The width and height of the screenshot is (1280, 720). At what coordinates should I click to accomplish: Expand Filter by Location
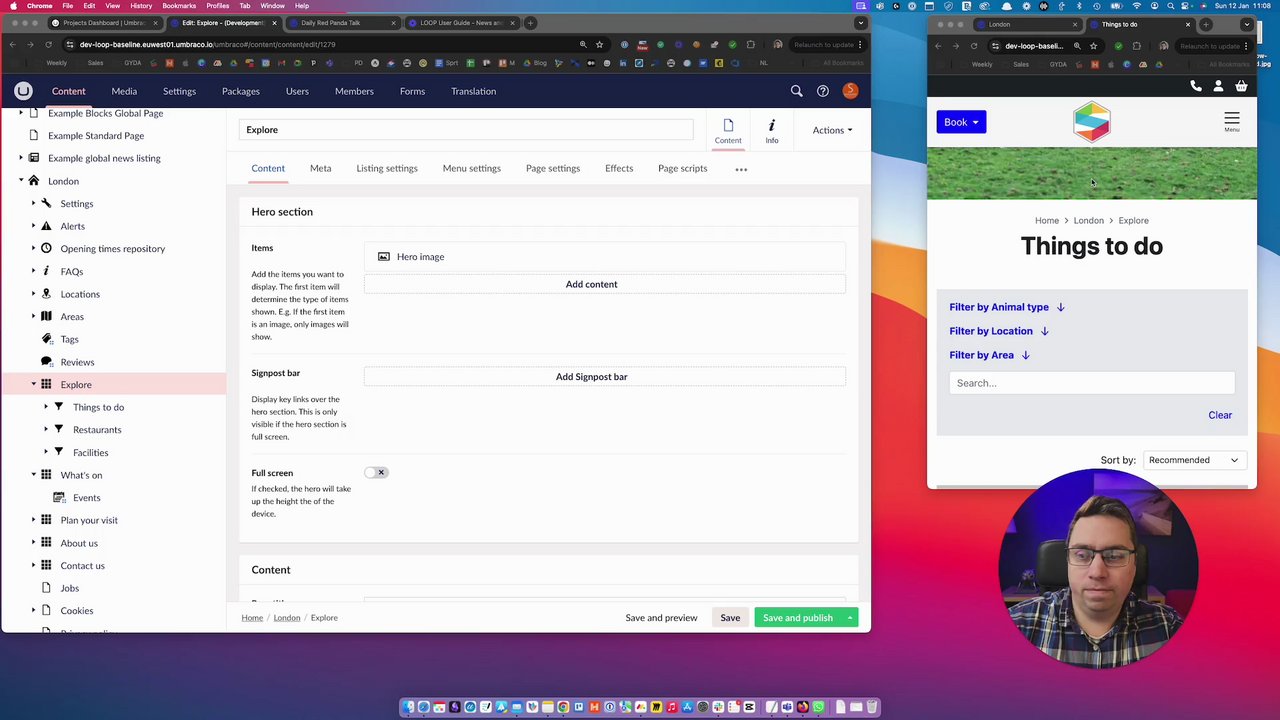[999, 331]
